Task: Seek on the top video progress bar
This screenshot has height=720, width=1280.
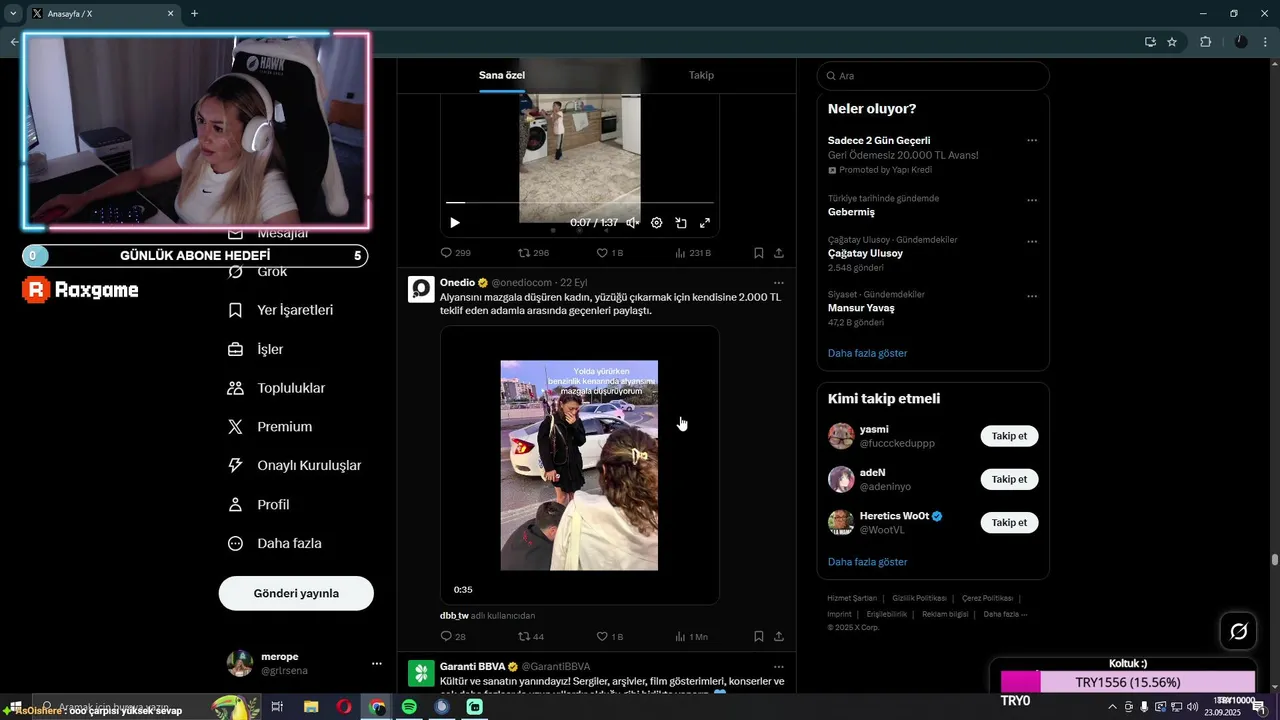Action: [x=579, y=203]
